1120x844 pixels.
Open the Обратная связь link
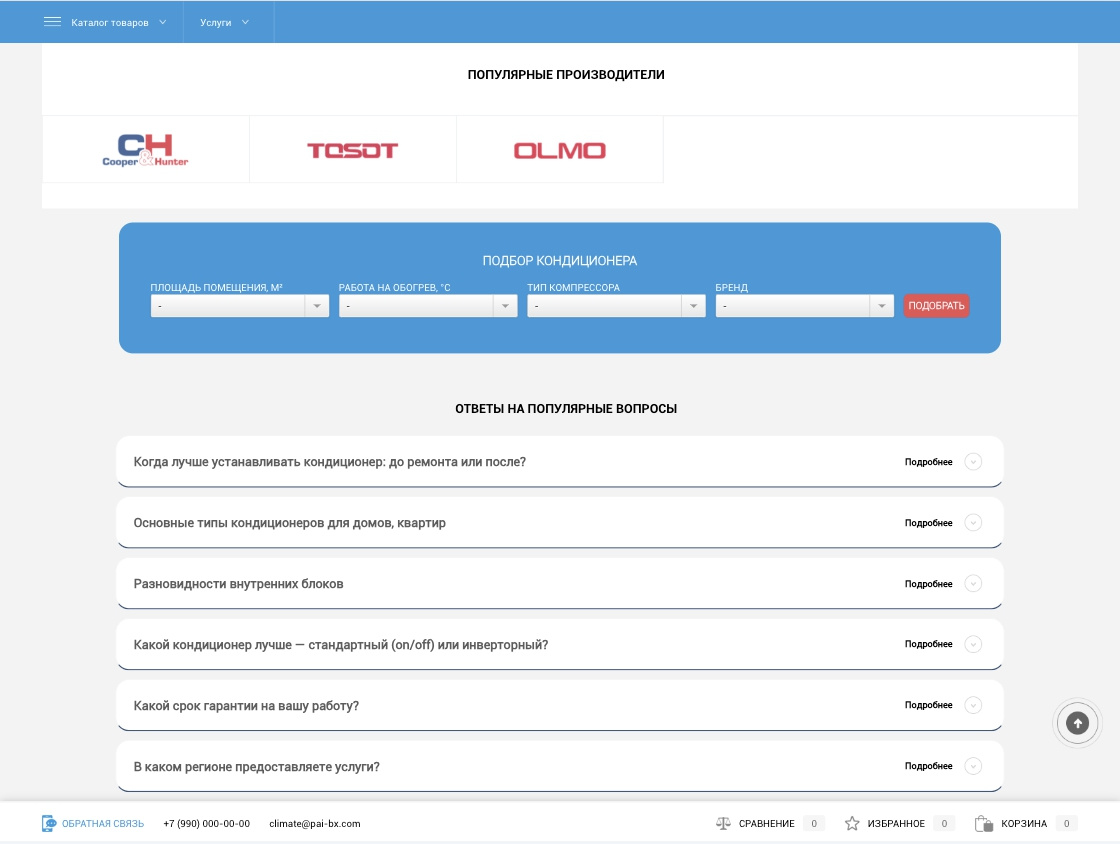tap(103, 823)
